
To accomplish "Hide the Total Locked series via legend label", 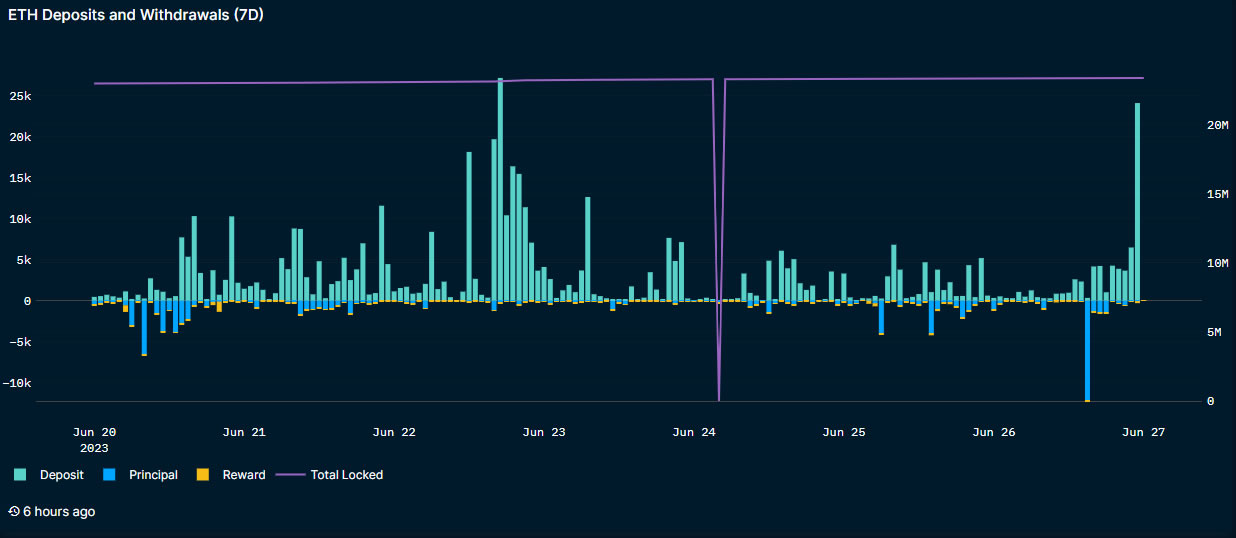I will 346,475.
